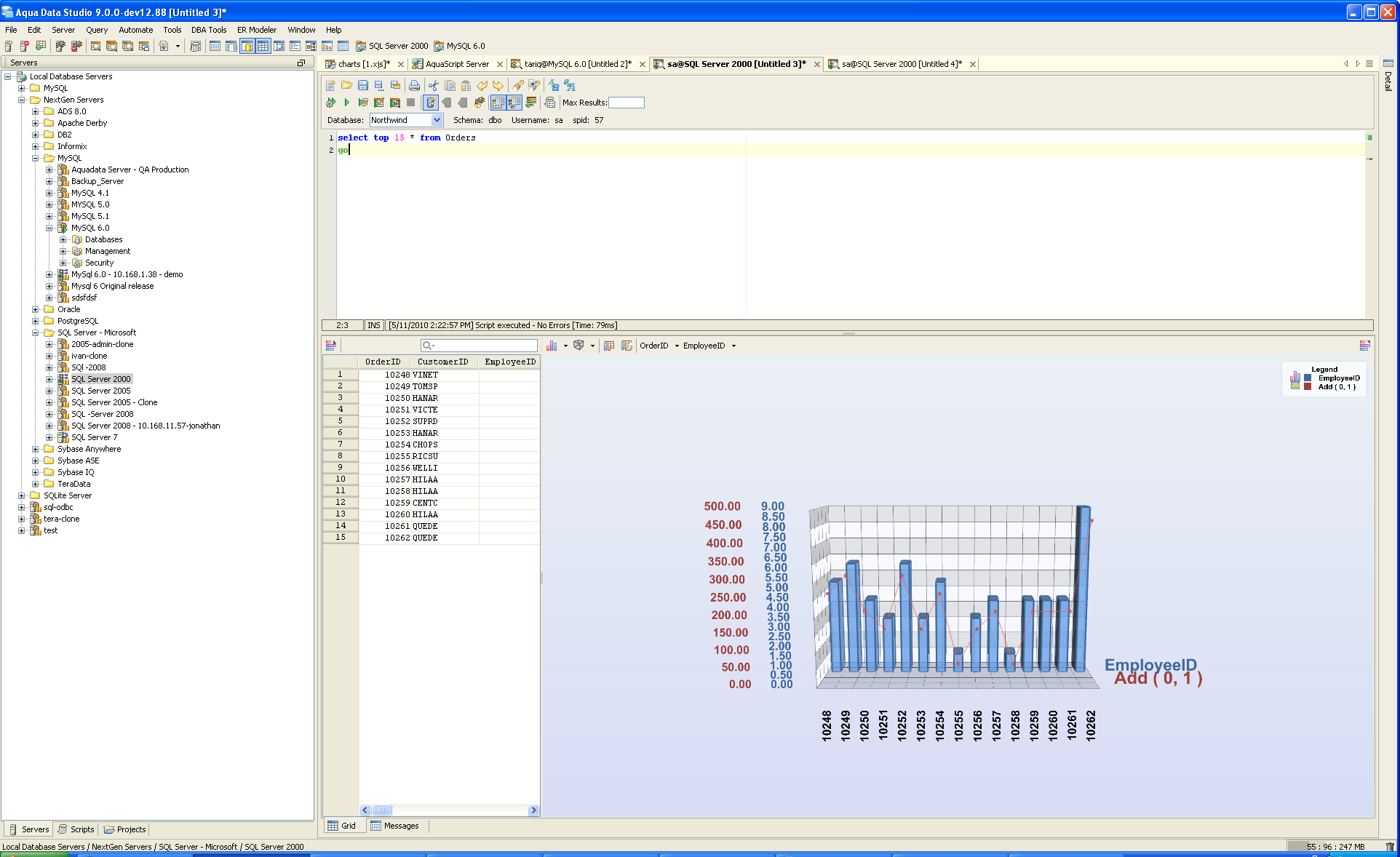
Task: Click the EmployeeID blue legend swatch
Action: point(1308,378)
